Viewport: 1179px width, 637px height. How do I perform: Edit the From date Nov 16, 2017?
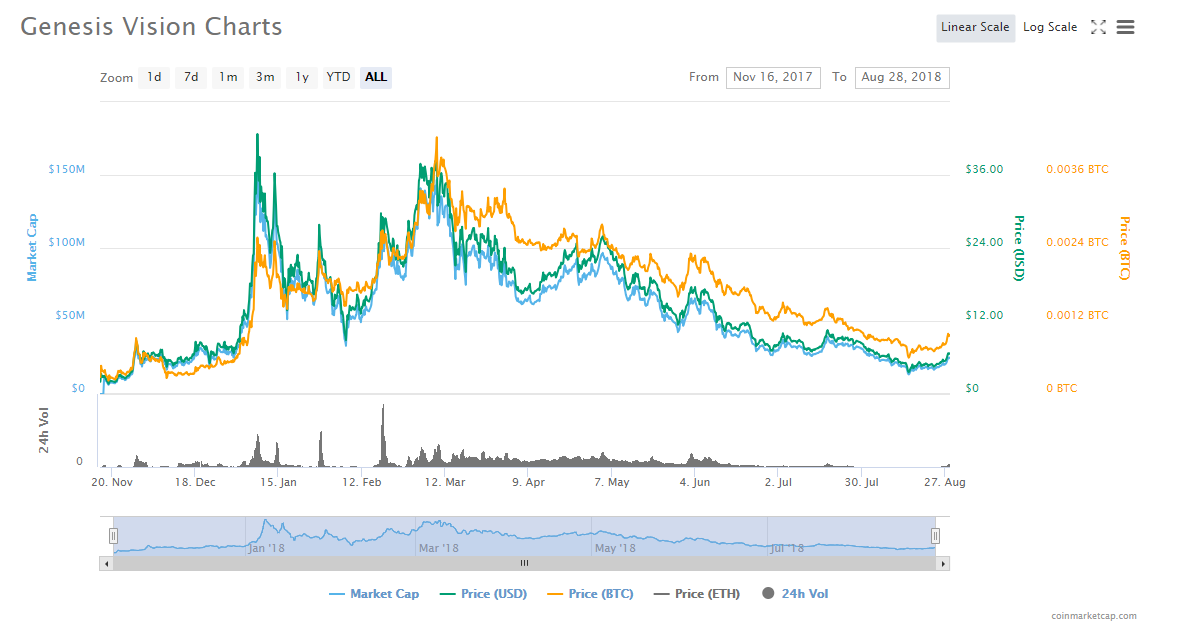point(773,77)
